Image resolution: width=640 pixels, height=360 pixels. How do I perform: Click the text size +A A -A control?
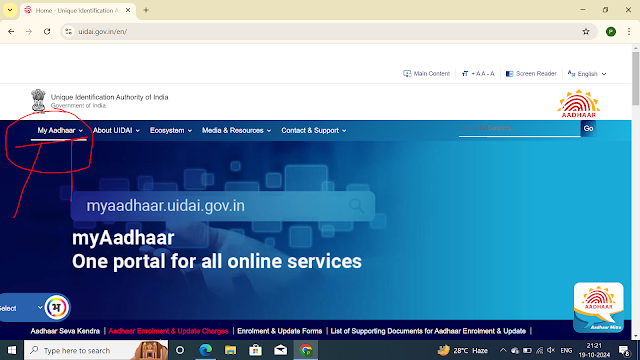tap(478, 73)
